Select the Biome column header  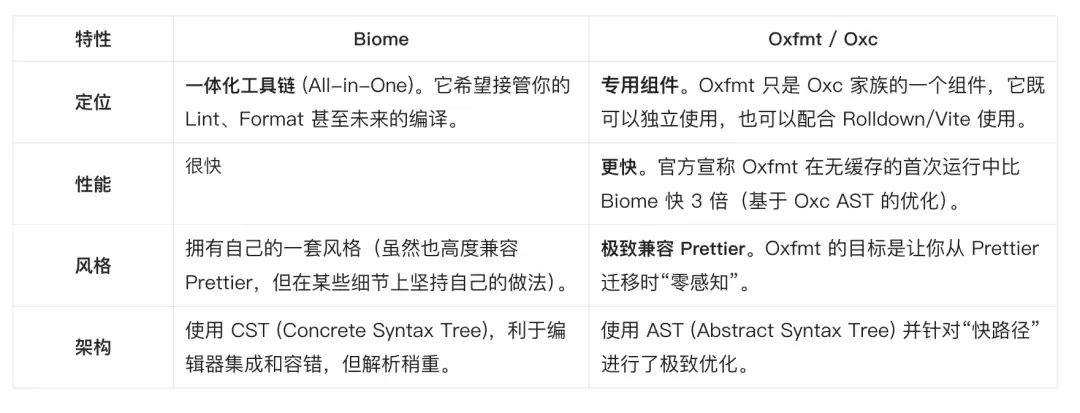381,39
